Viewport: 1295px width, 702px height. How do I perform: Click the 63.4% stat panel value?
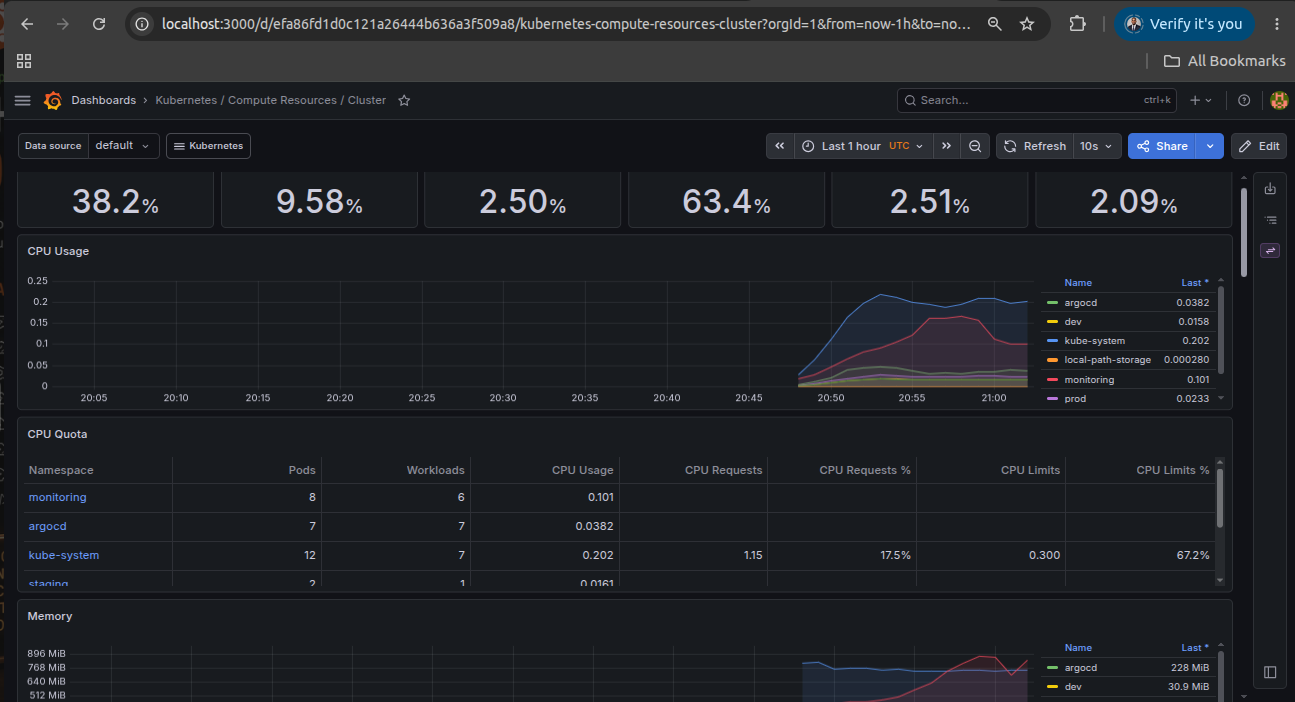pos(726,203)
